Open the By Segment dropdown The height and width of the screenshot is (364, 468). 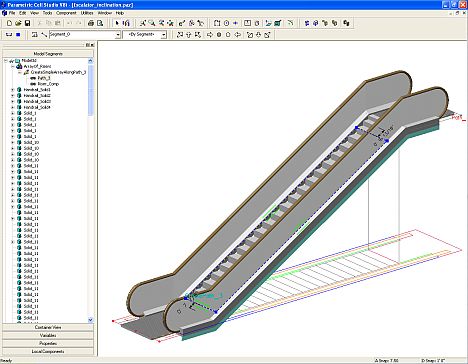point(164,35)
